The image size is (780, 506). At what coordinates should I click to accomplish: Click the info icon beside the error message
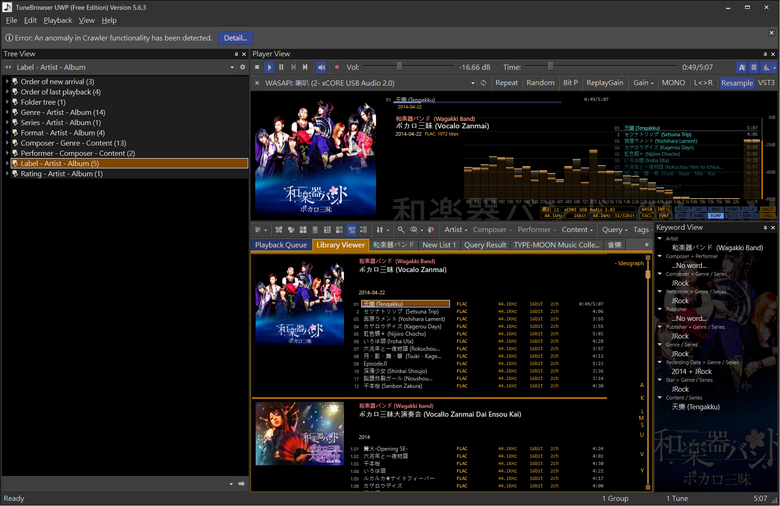point(9,38)
